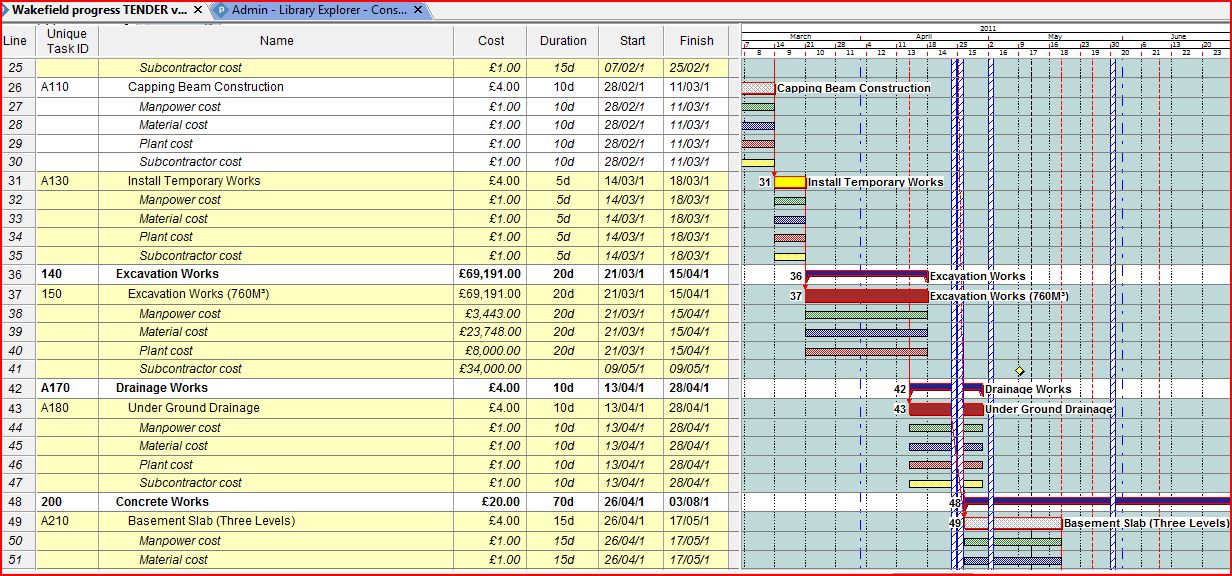This screenshot has width=1232, height=576.
Task: Click the Library Explorer tab icon
Action: [221, 10]
